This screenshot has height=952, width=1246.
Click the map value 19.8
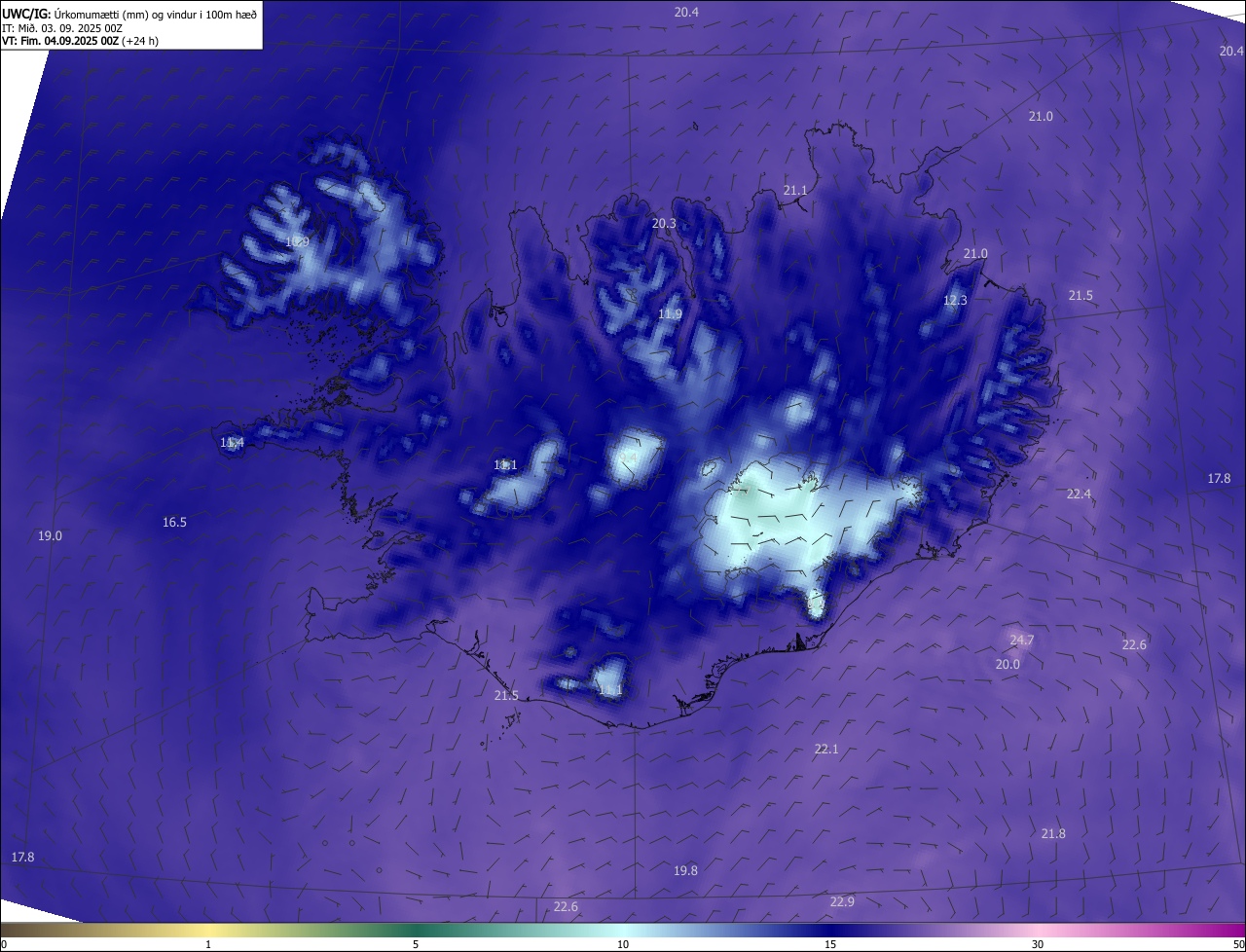[x=685, y=871]
